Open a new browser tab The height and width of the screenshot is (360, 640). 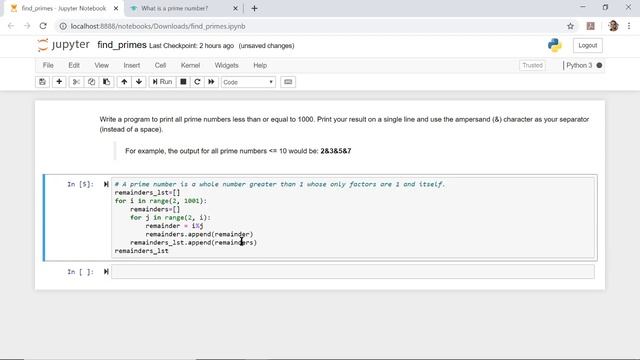point(254,8)
